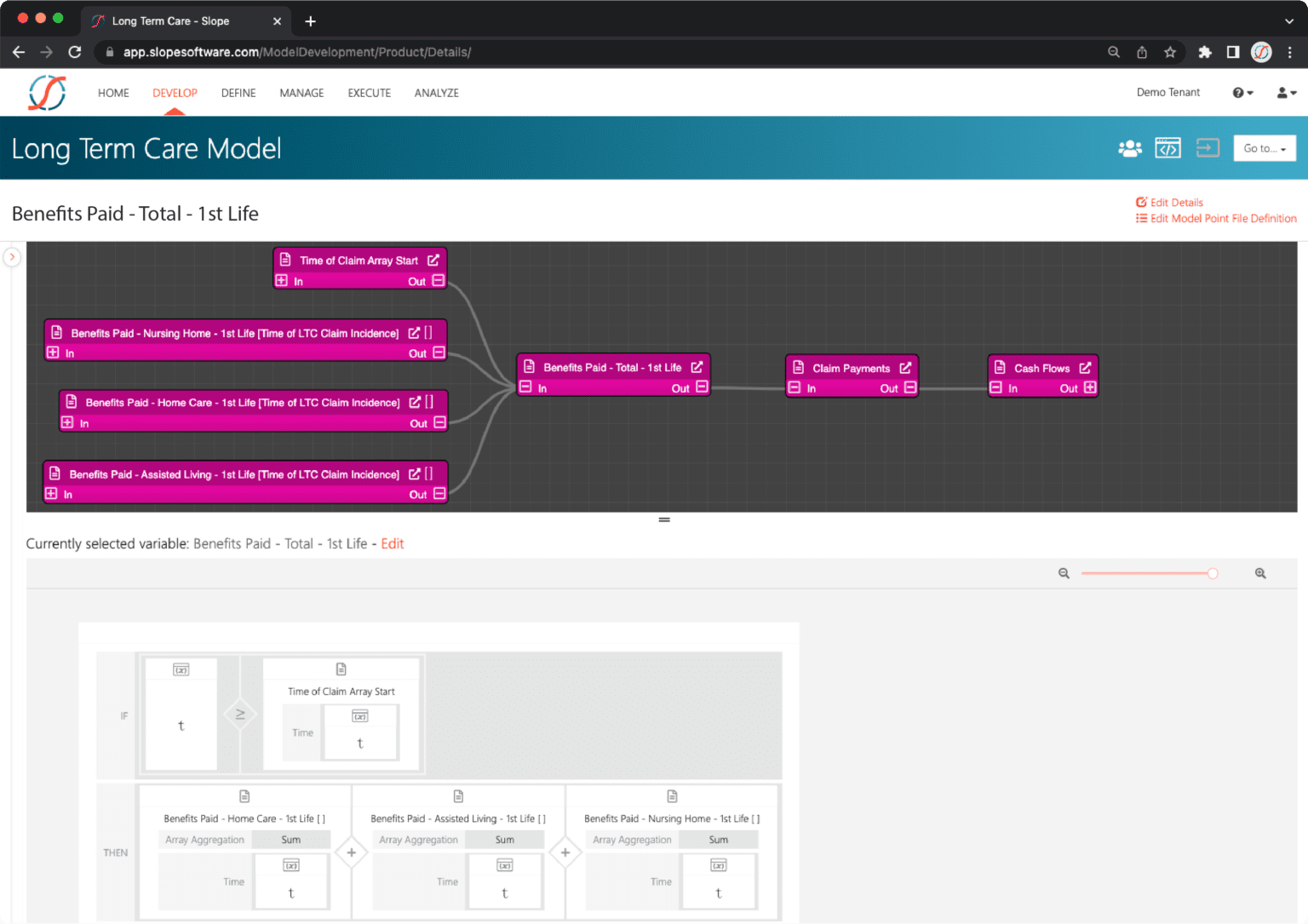Open Cash Flows node external link icon

(x=1085, y=368)
